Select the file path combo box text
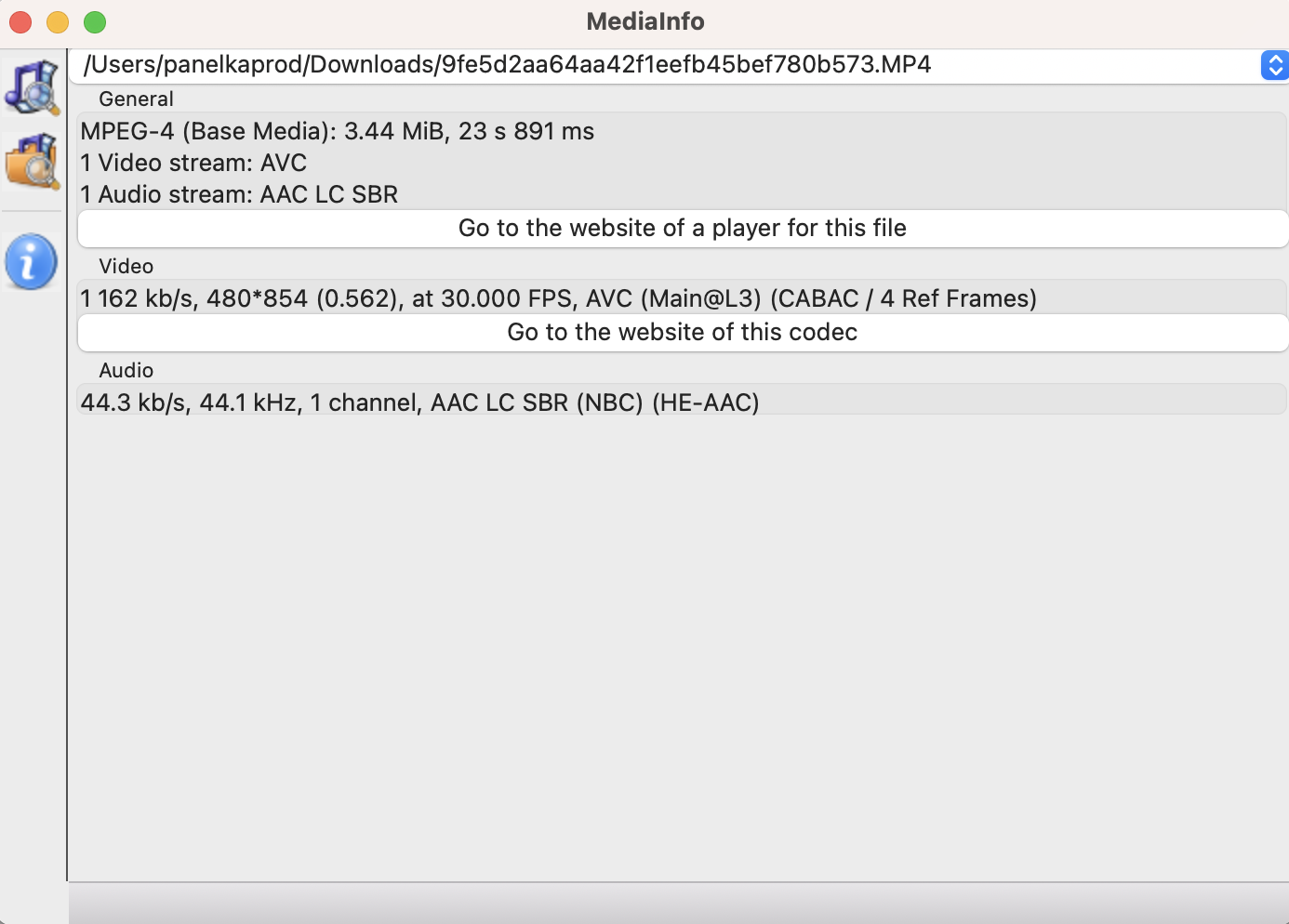The height and width of the screenshot is (924, 1289). click(x=507, y=64)
